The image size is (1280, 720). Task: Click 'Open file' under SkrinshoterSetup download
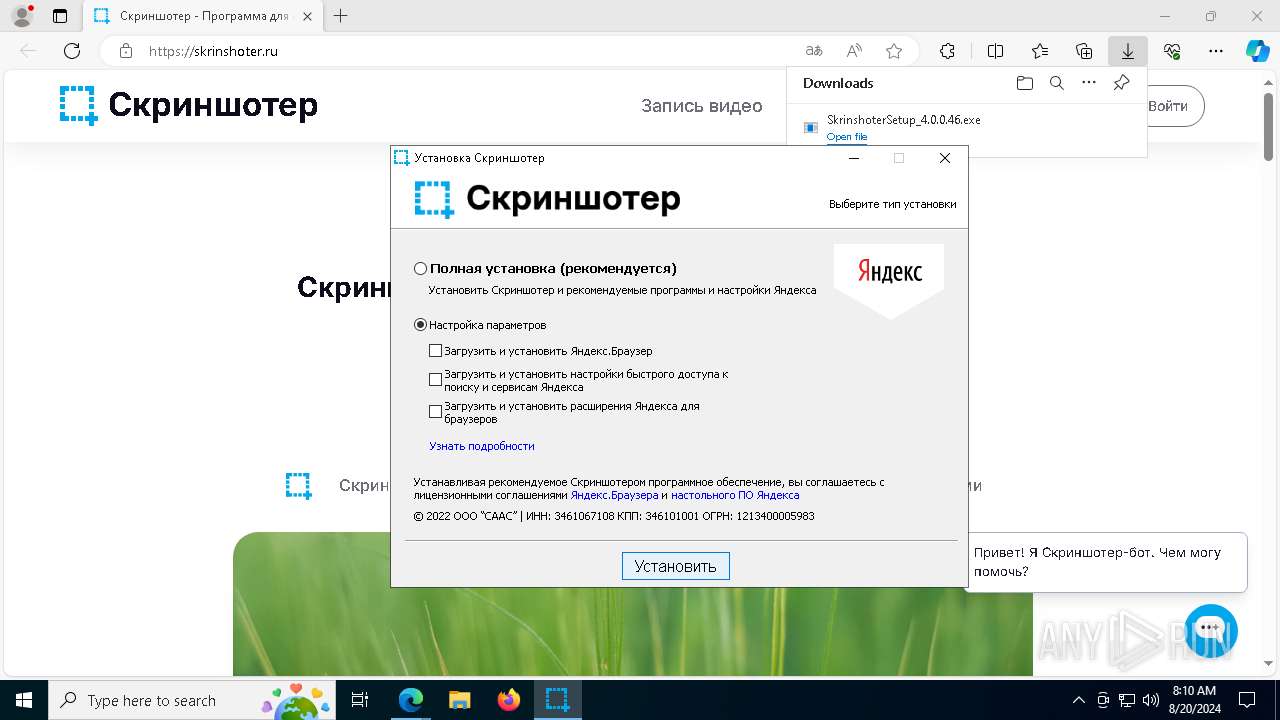pyautogui.click(x=847, y=137)
